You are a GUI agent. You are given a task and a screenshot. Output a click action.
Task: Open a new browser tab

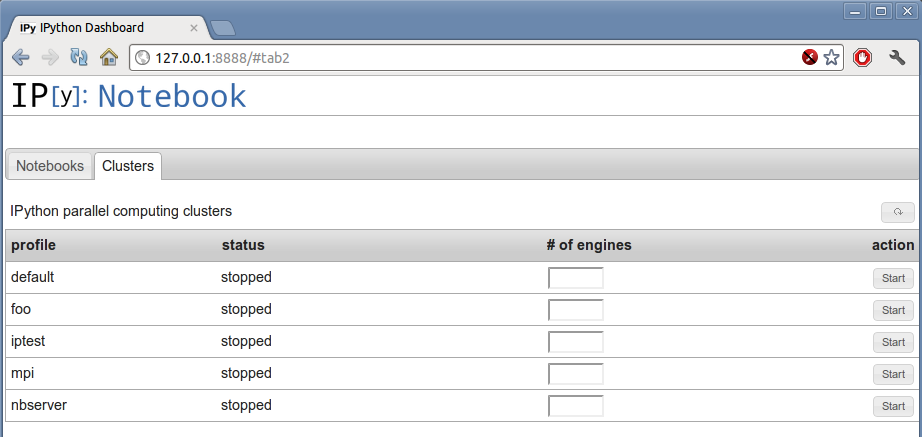click(x=223, y=28)
